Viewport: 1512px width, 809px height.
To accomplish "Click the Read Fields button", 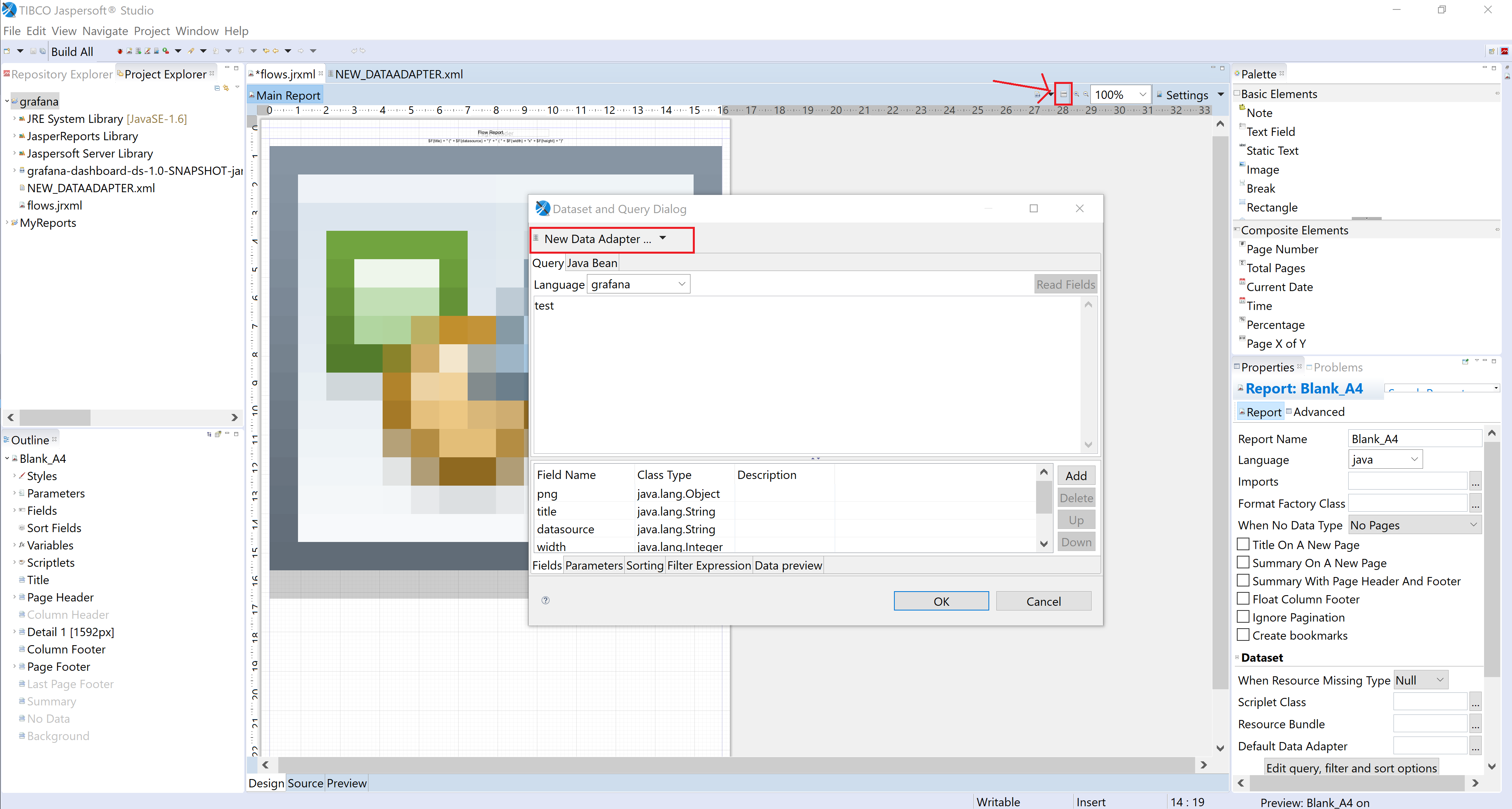I will click(x=1065, y=285).
